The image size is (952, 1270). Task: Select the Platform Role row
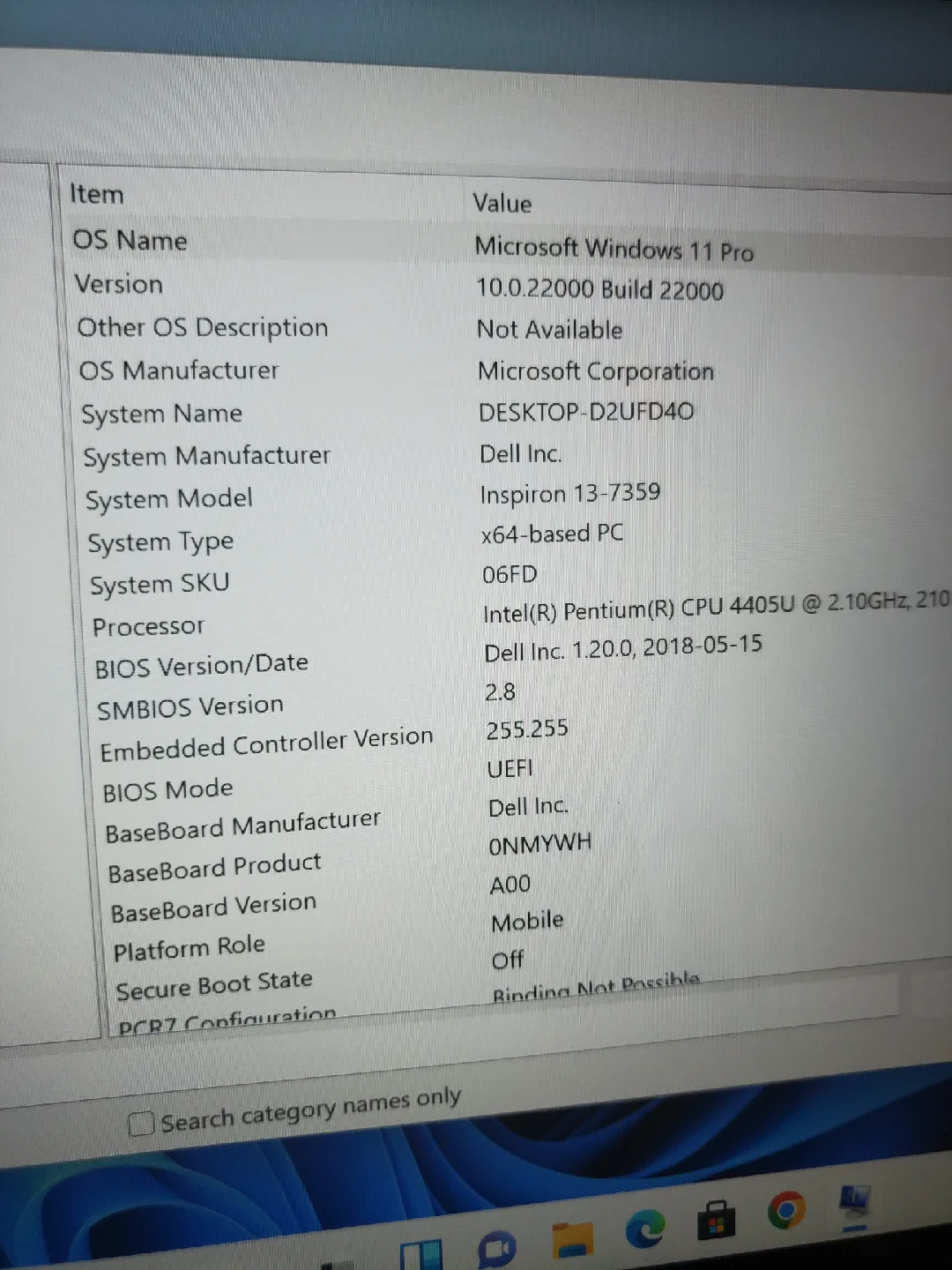264,944
